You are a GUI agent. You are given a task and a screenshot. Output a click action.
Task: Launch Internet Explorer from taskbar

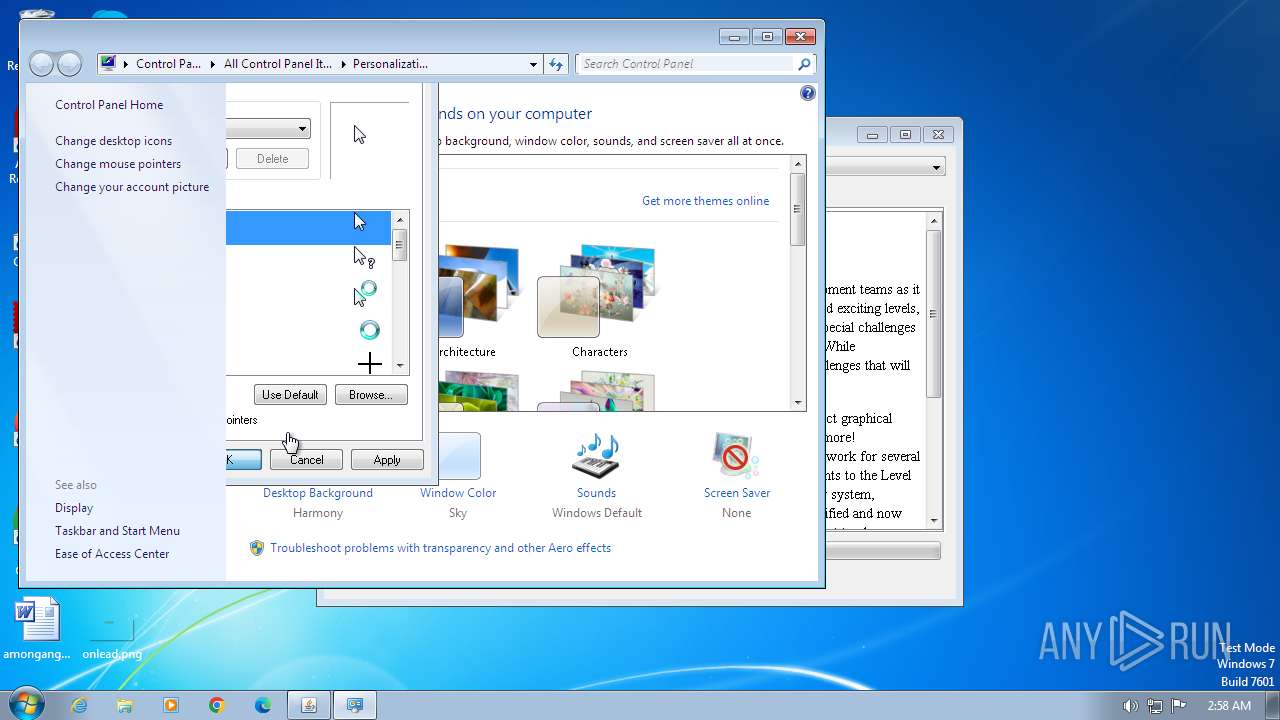pyautogui.click(x=79, y=705)
